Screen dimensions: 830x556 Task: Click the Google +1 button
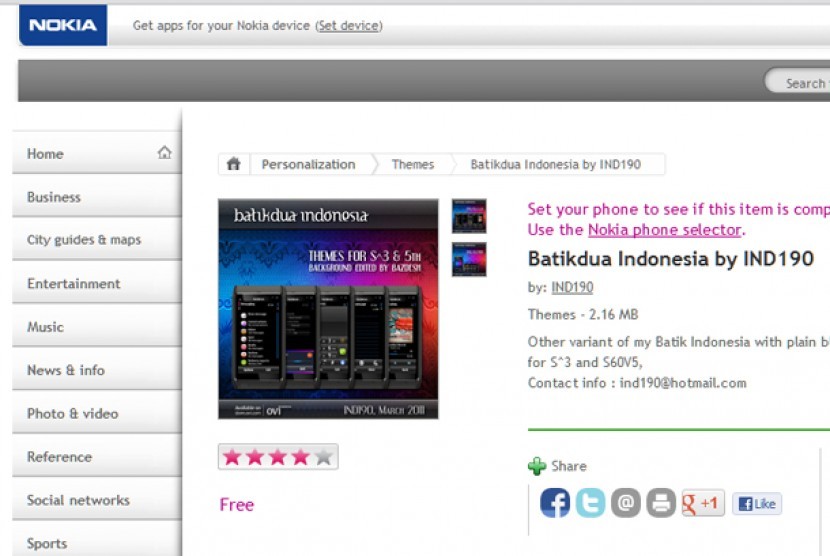click(703, 503)
